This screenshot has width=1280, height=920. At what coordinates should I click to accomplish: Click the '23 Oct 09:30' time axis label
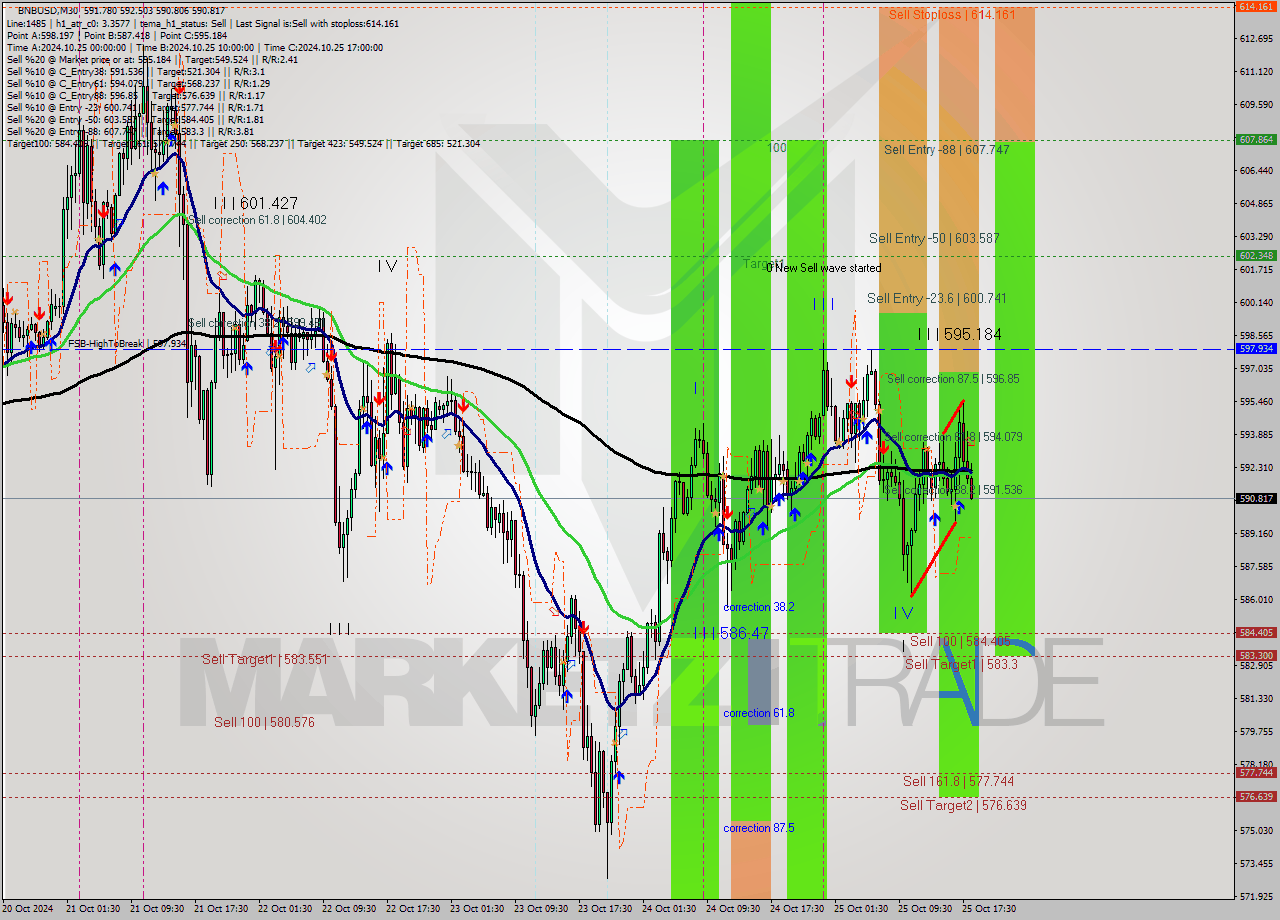click(540, 909)
